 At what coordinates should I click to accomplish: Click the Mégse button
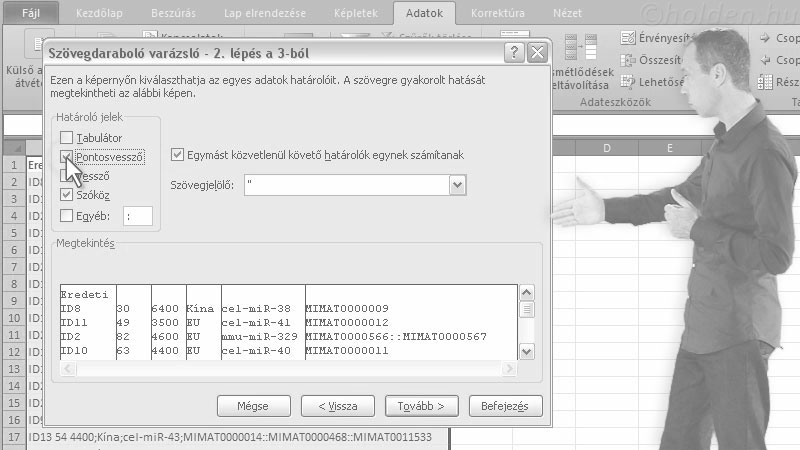click(254, 406)
